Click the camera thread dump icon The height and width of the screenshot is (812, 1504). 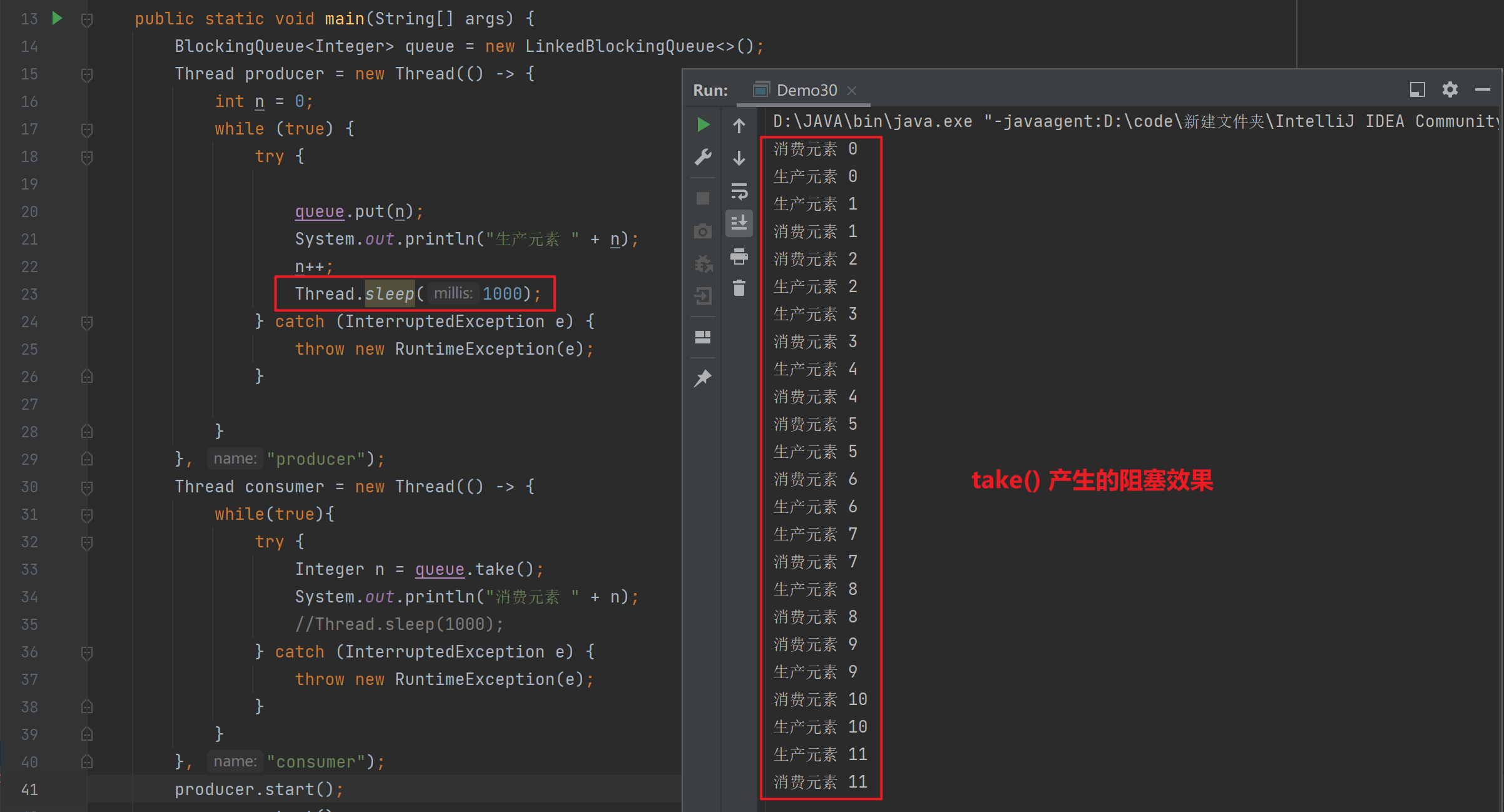tap(703, 231)
